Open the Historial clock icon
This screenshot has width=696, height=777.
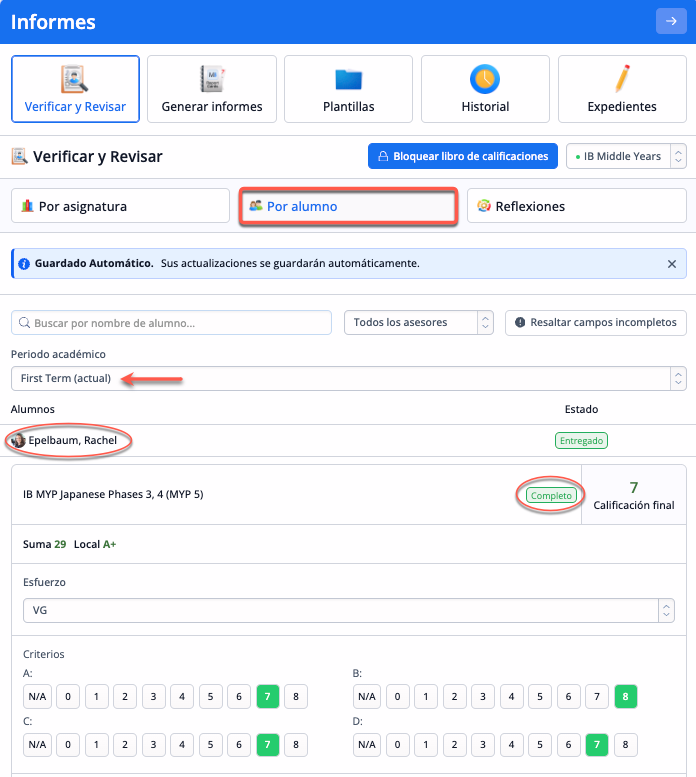[x=485, y=79]
